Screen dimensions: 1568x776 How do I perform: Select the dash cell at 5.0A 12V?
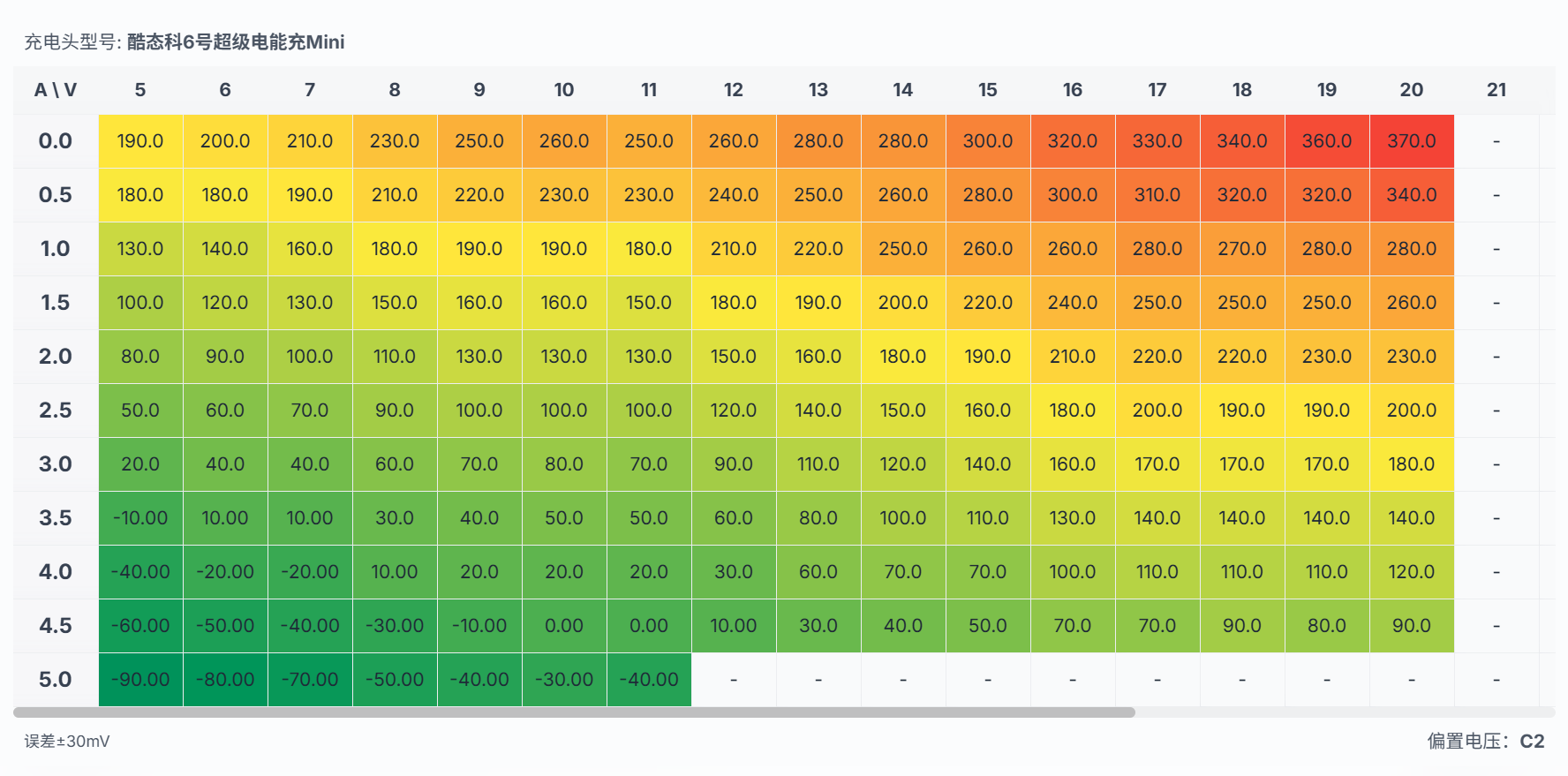[734, 680]
